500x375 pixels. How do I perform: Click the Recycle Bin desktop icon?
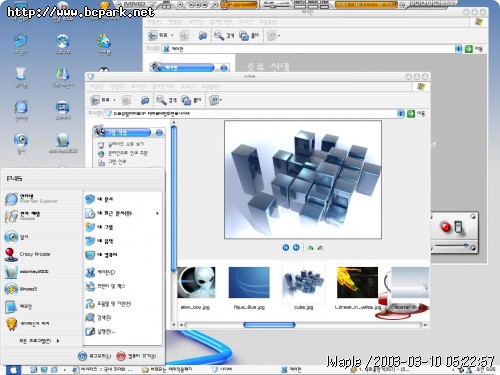pyautogui.click(x=21, y=77)
